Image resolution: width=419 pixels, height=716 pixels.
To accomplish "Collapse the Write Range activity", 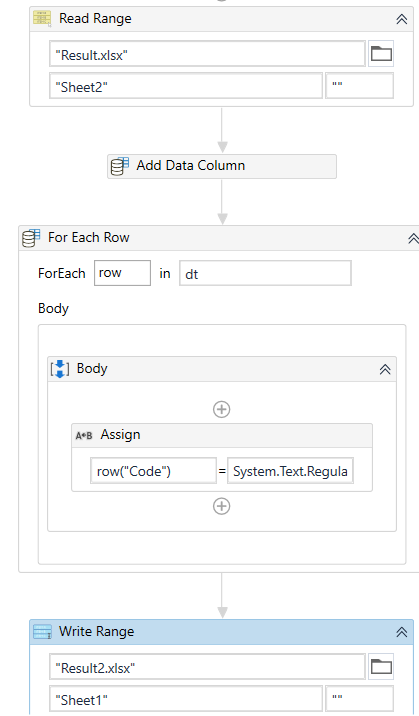I will click(x=402, y=632).
